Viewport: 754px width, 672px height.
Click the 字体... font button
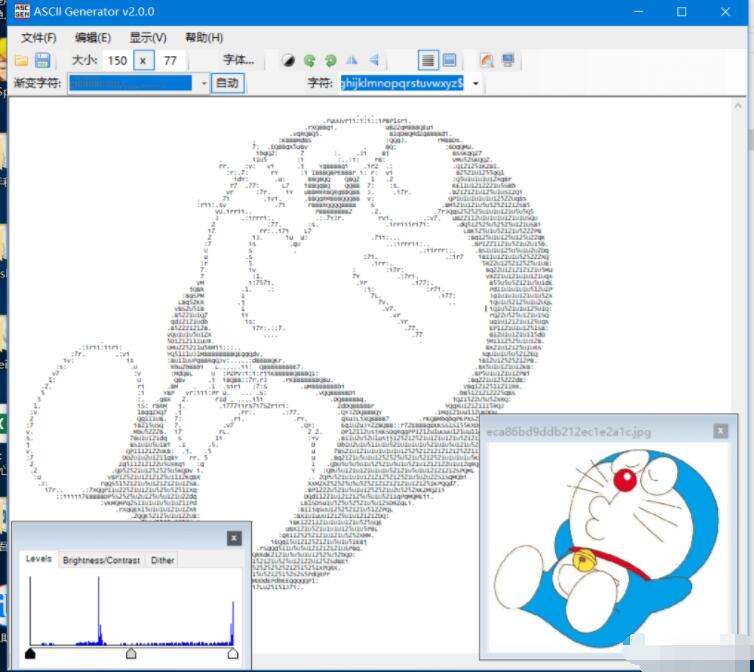[239, 60]
